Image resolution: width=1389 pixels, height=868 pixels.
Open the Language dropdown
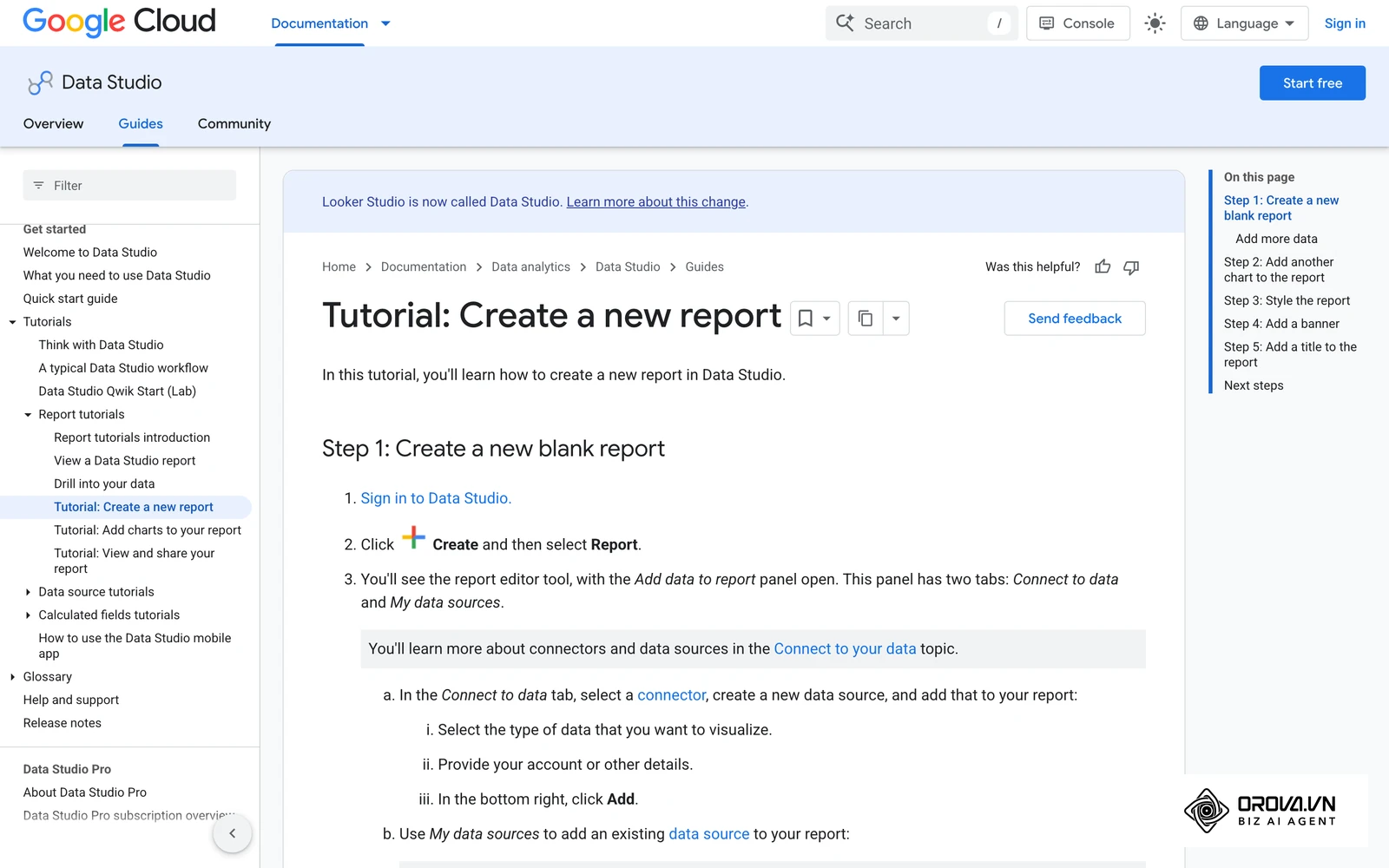1243,23
